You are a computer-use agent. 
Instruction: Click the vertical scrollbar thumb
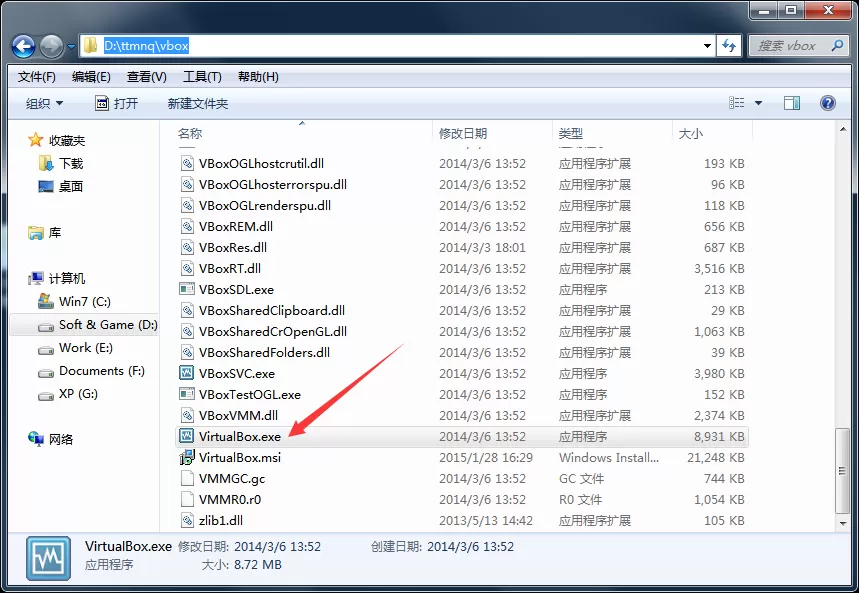click(843, 471)
